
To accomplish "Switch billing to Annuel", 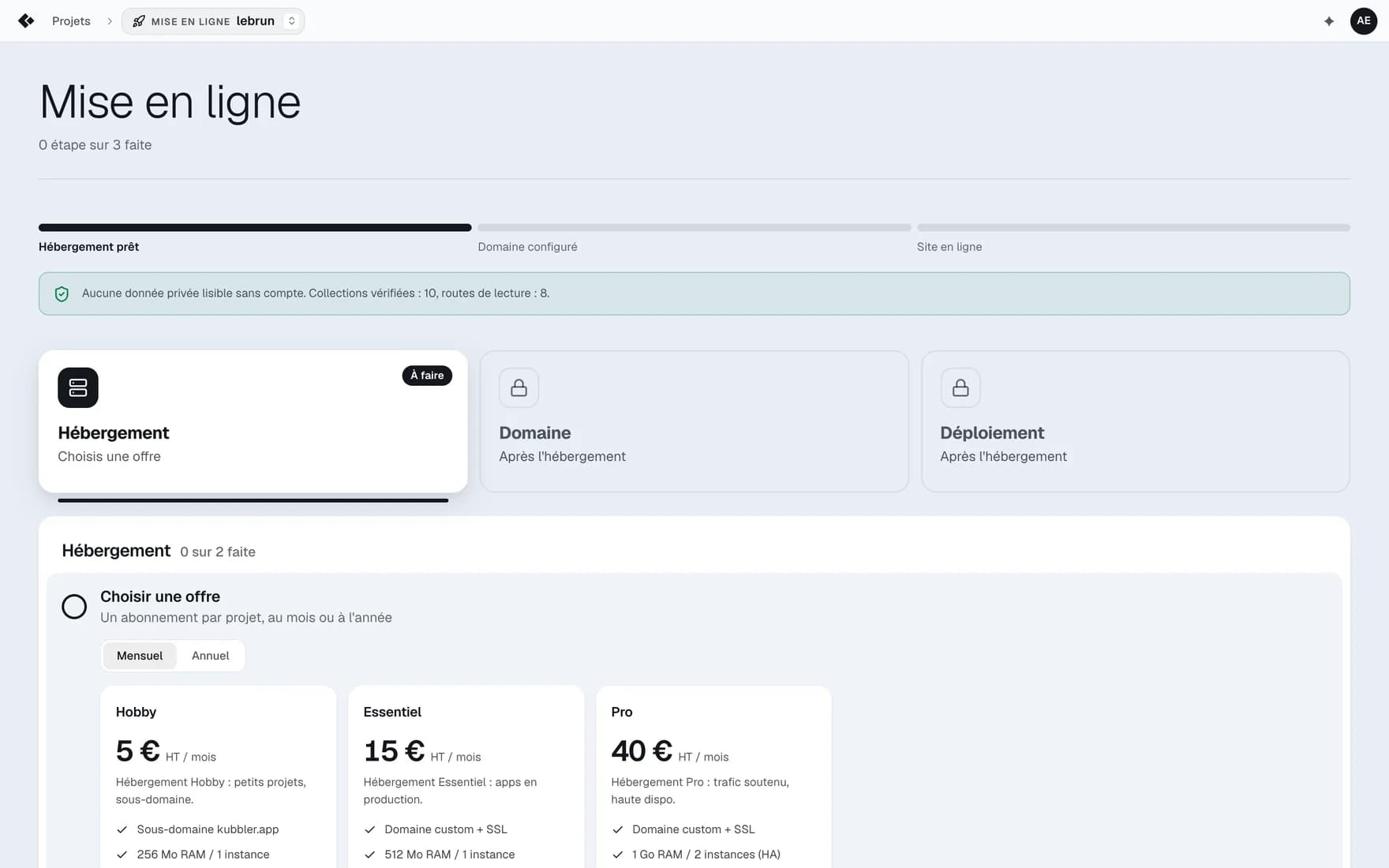I will pyautogui.click(x=211, y=656).
